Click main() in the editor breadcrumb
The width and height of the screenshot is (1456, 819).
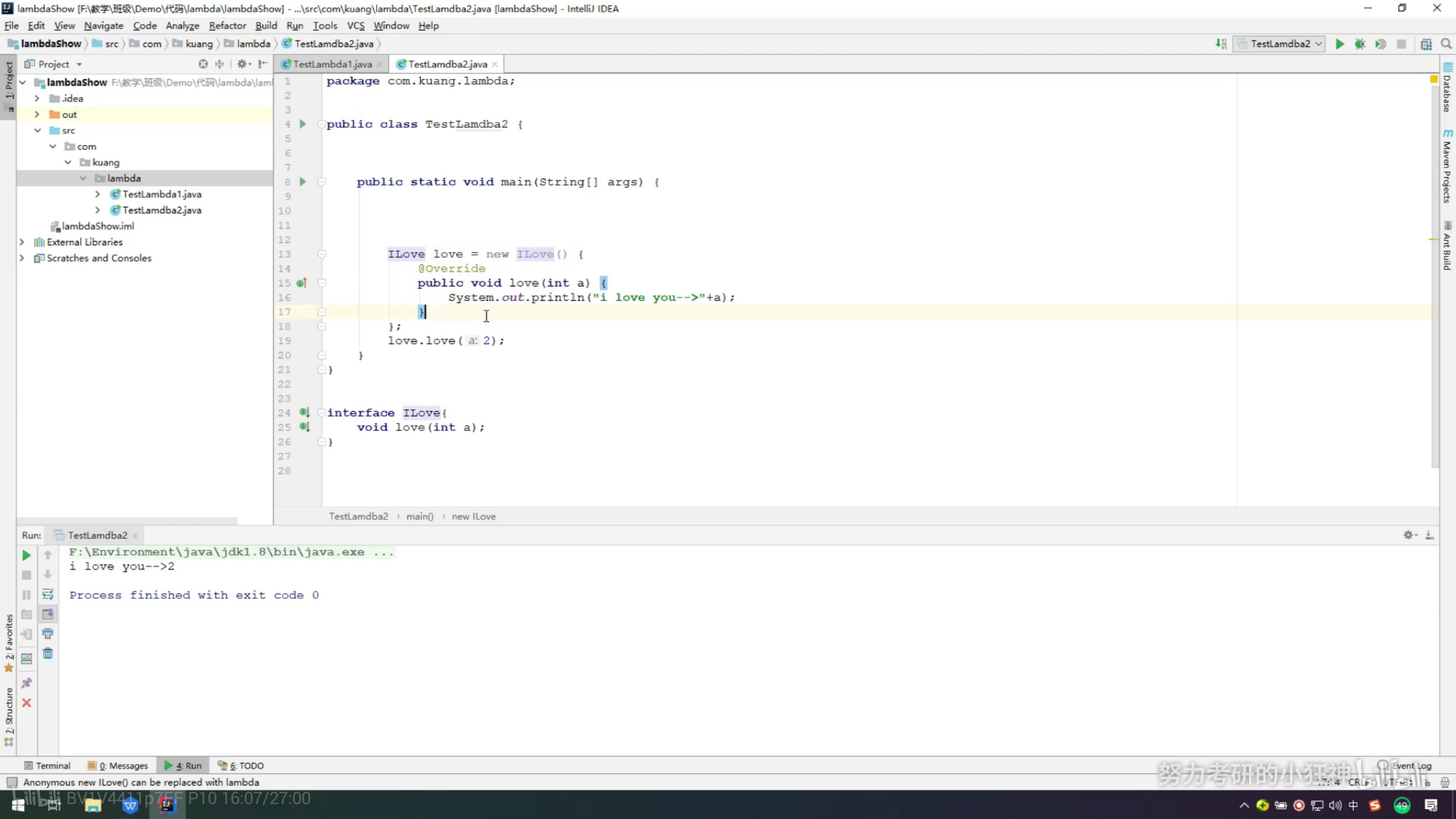[x=419, y=516]
